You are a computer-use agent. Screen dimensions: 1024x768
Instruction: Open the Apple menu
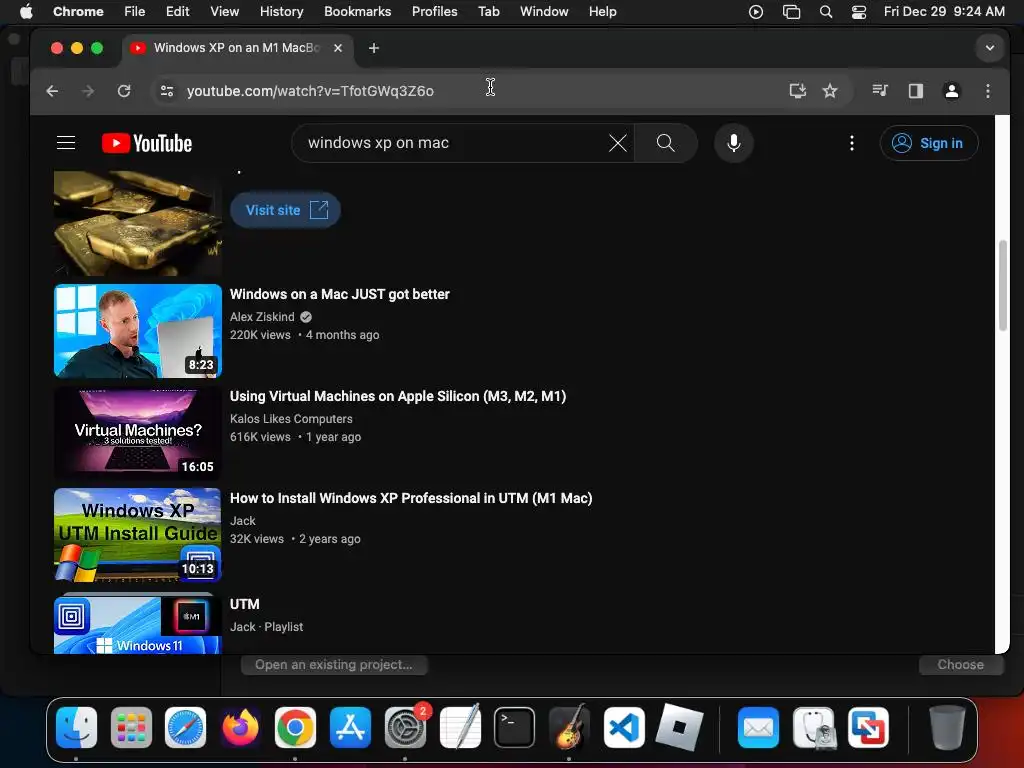click(x=26, y=11)
